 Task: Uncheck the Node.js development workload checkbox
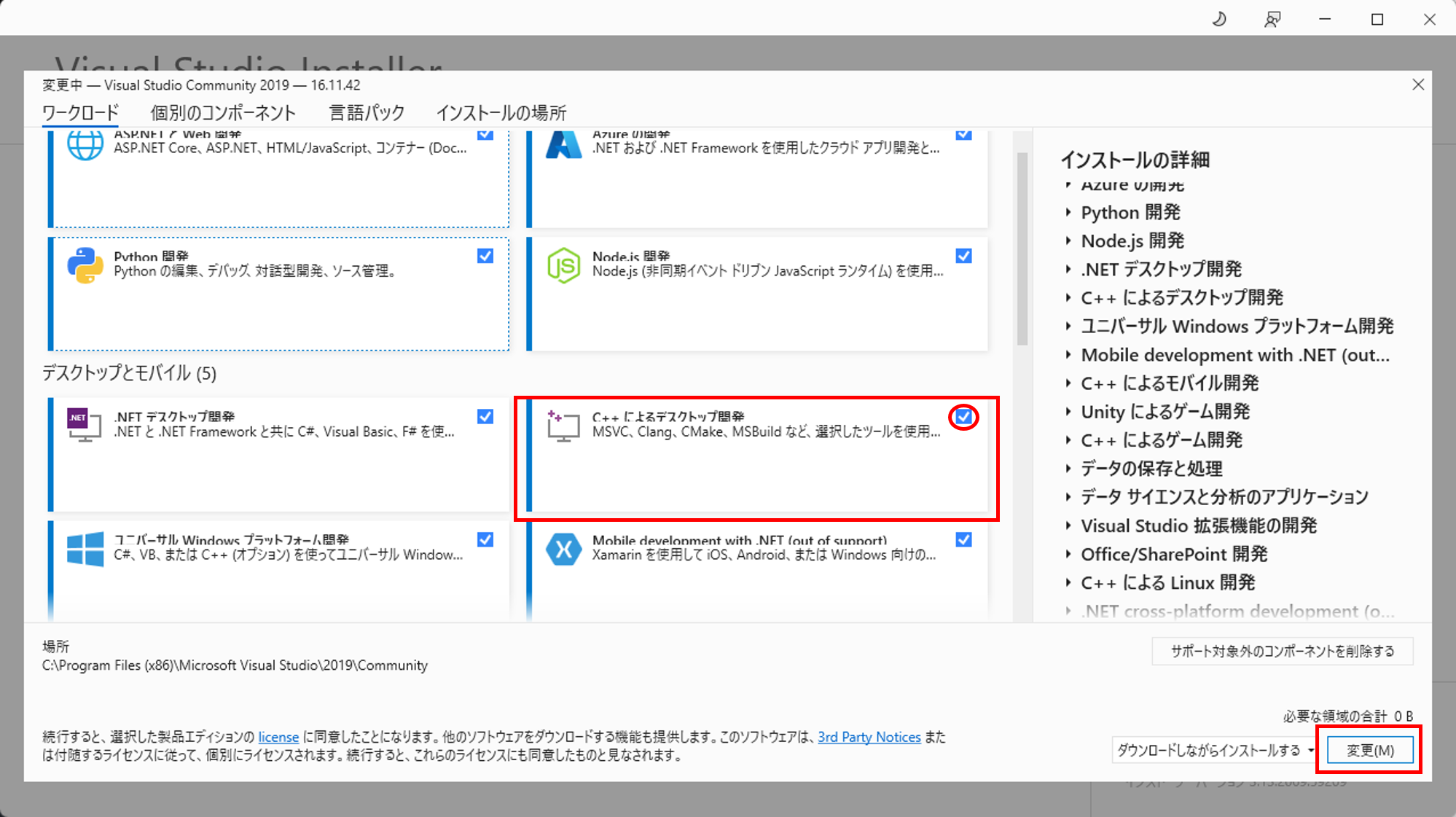pos(963,256)
